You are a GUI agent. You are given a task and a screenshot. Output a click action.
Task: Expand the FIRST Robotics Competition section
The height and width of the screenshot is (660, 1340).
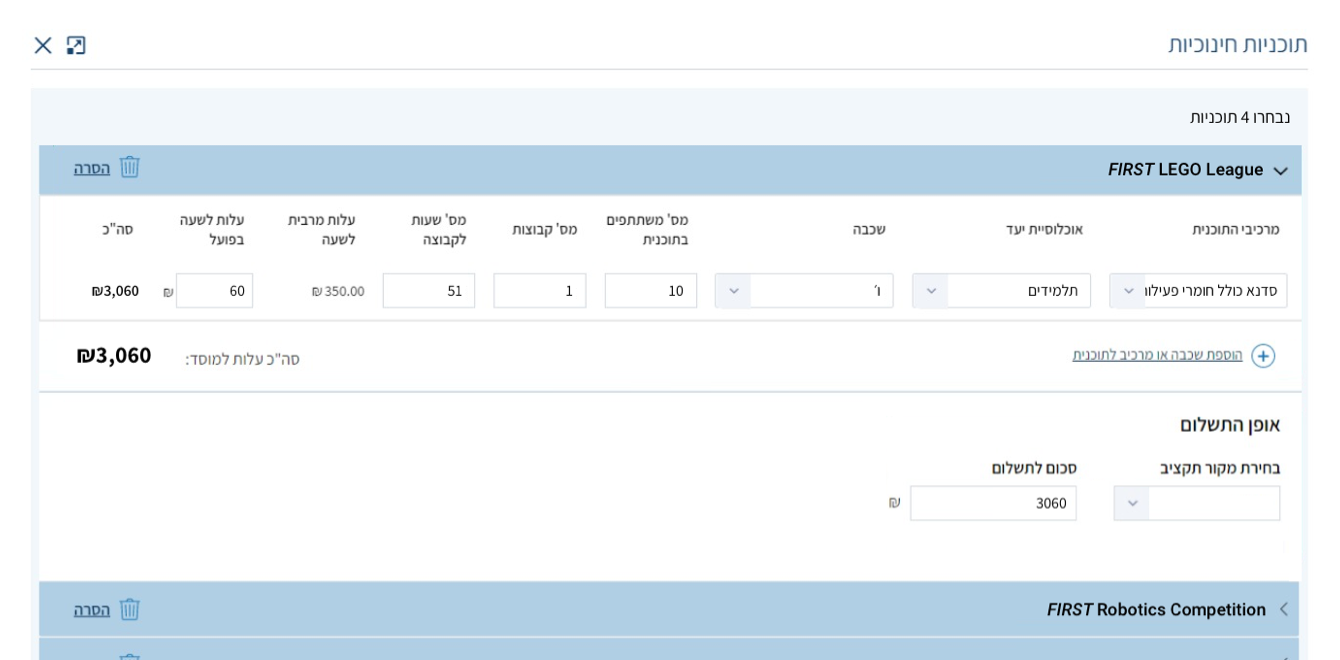[1283, 609]
